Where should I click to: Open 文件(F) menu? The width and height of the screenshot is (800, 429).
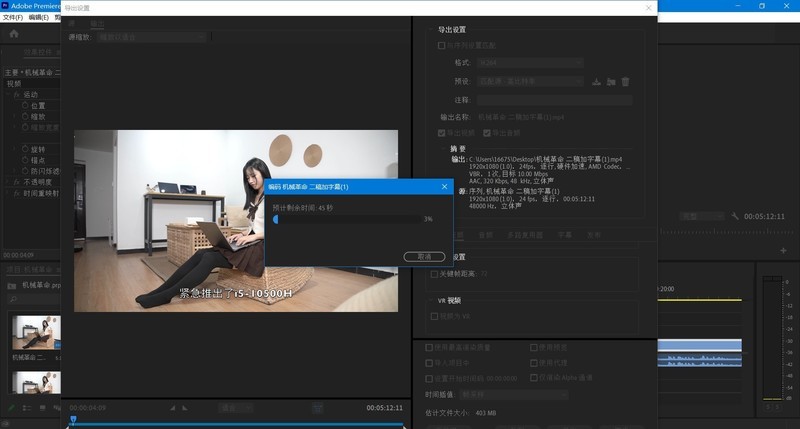click(13, 17)
